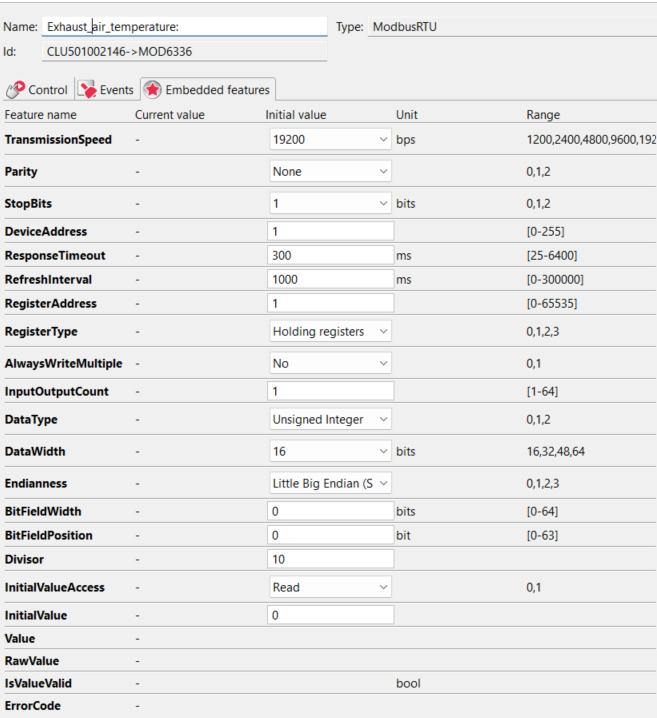Select the ResponseTimeout feature label
Image resolution: width=657 pixels, height=718 pixels.
tap(55, 256)
